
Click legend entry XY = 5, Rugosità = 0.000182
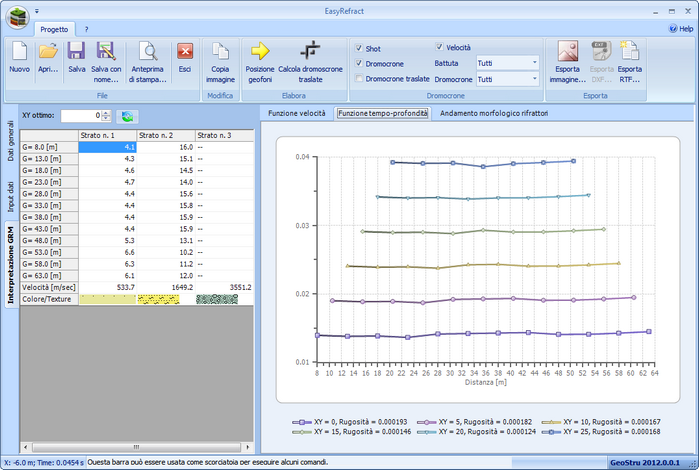click(x=474, y=422)
